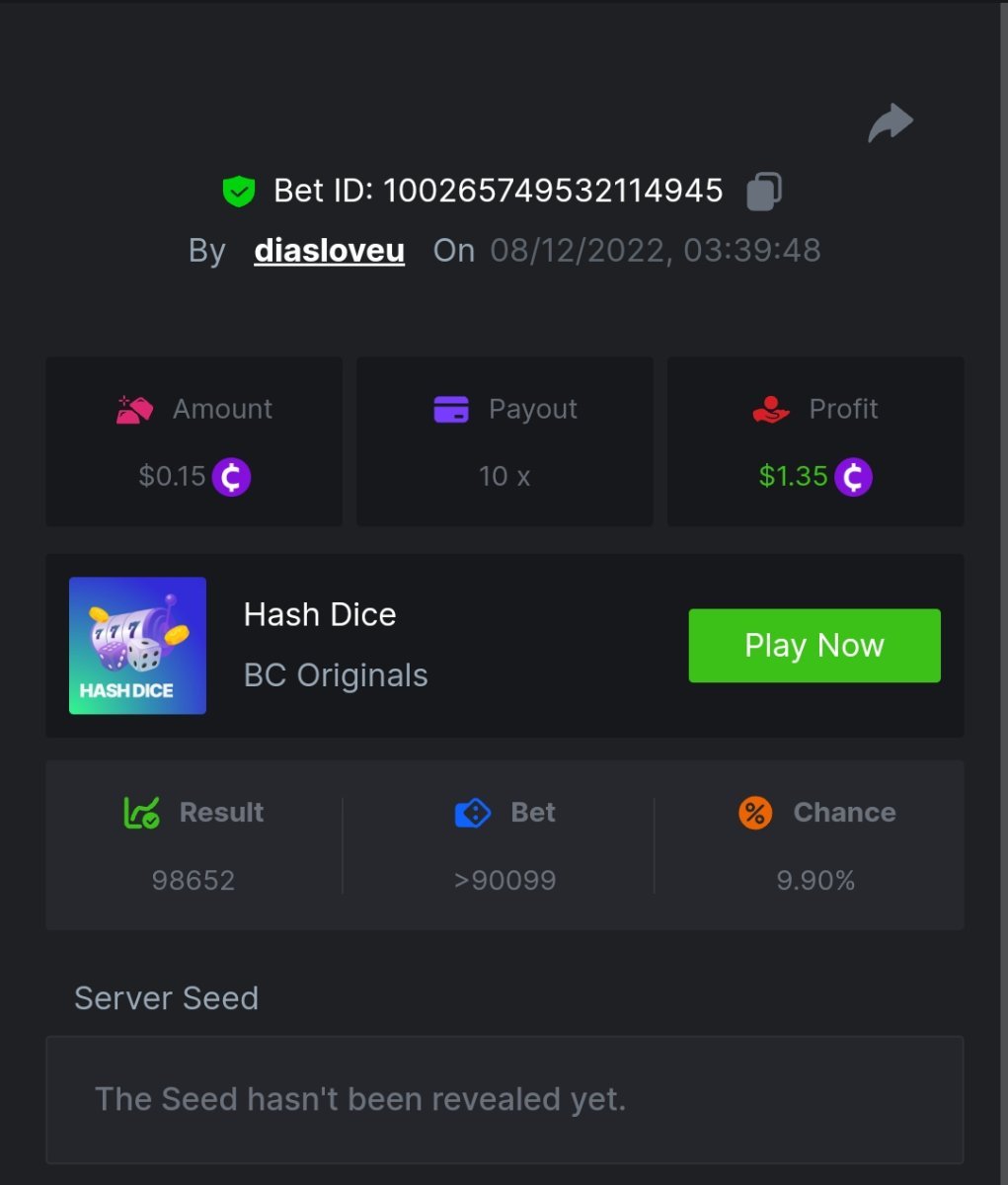Click the green verified shield icon

pos(239,191)
